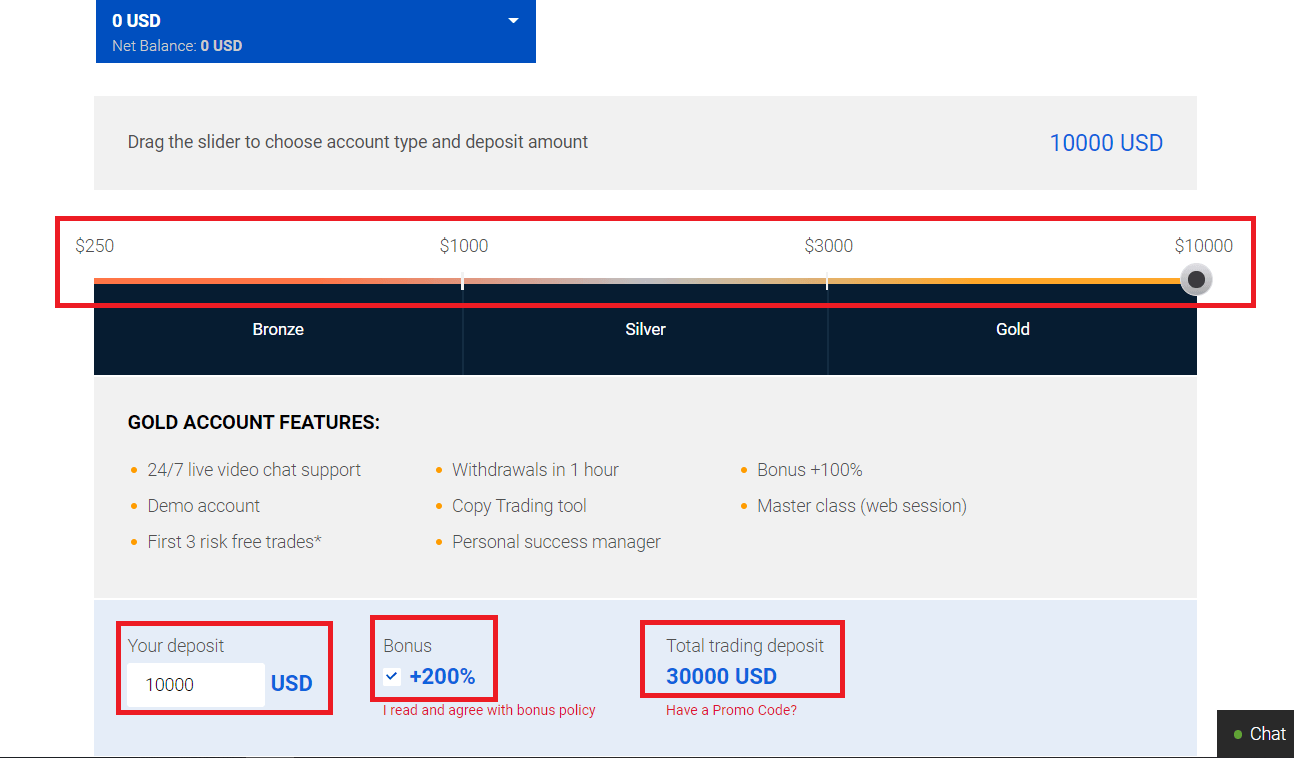1294x758 pixels.
Task: Select the Gold account tab
Action: coord(1012,329)
